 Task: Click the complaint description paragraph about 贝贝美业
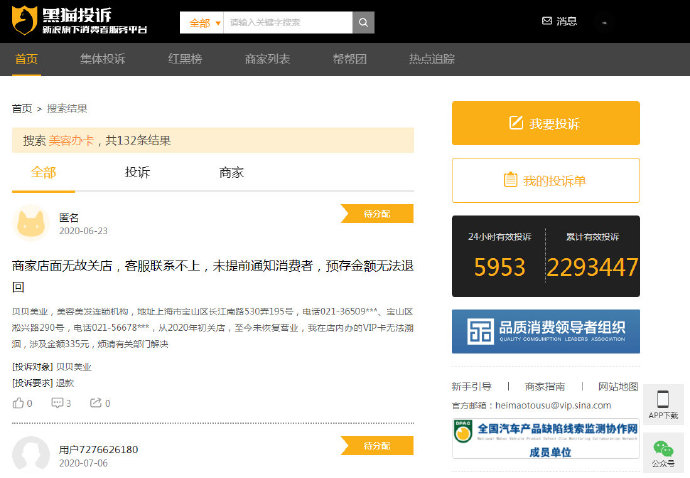click(213, 327)
